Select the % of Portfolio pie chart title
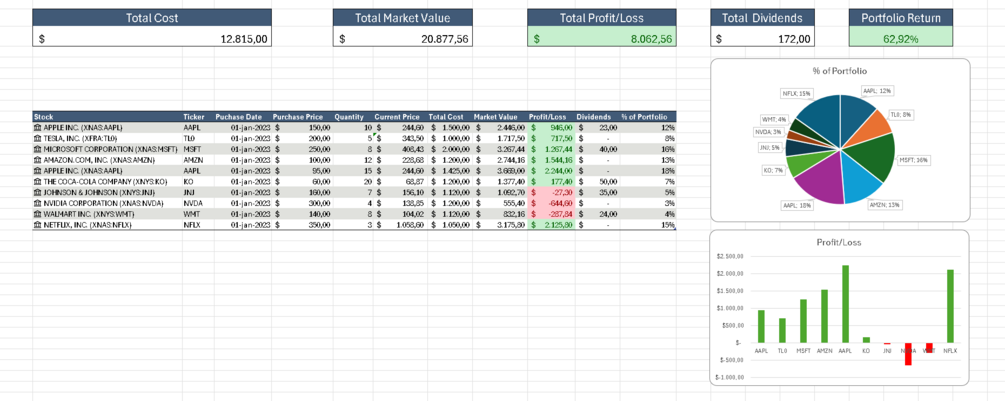 click(x=840, y=70)
